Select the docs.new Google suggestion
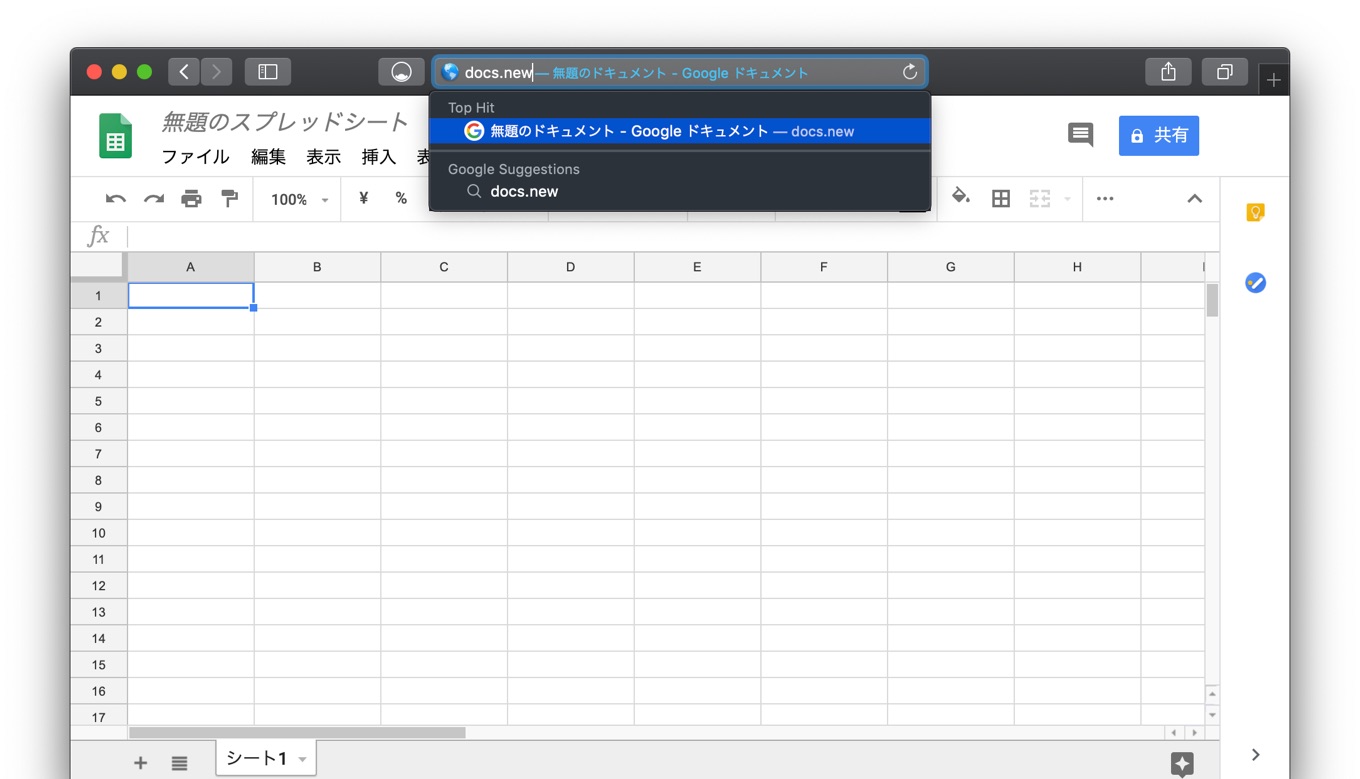1360x779 pixels. [x=680, y=191]
